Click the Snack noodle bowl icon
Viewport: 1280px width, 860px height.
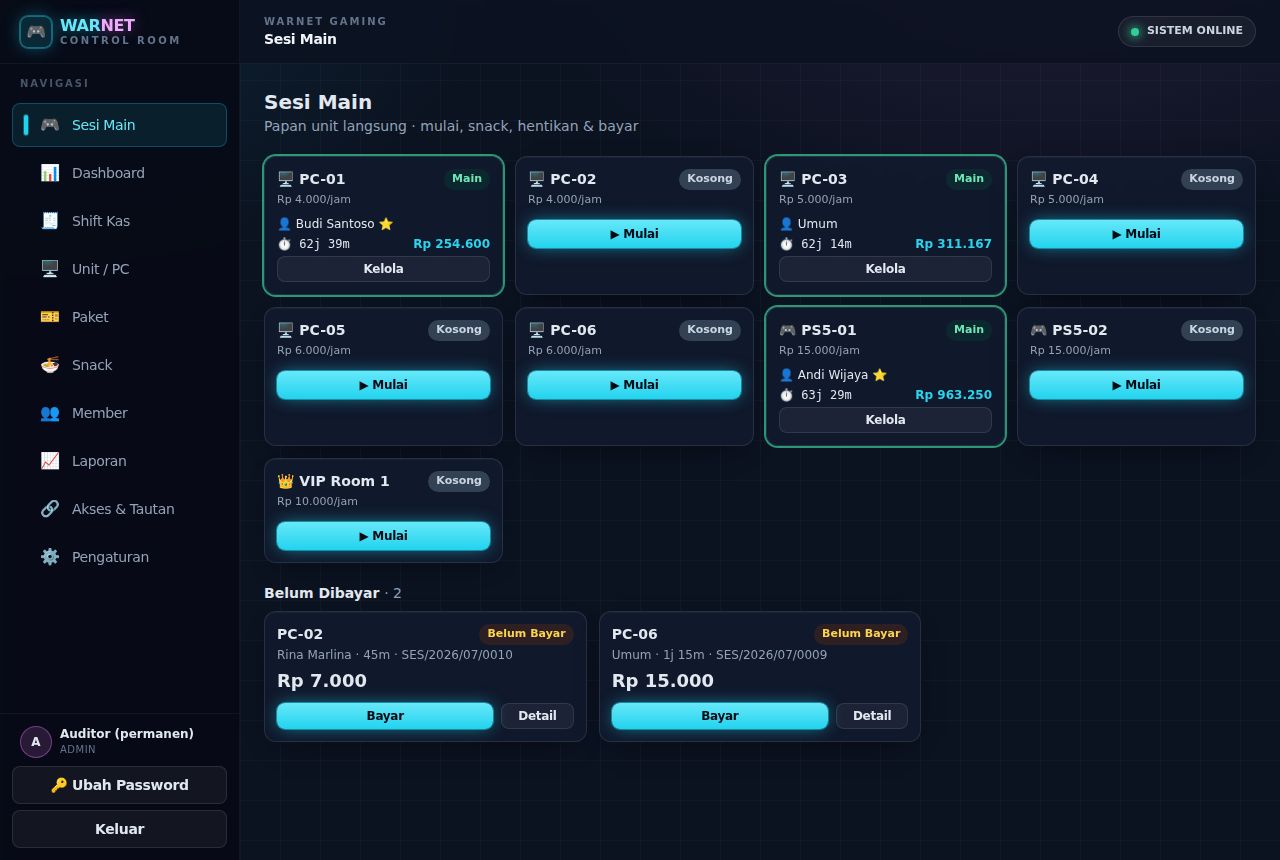[x=49, y=365]
